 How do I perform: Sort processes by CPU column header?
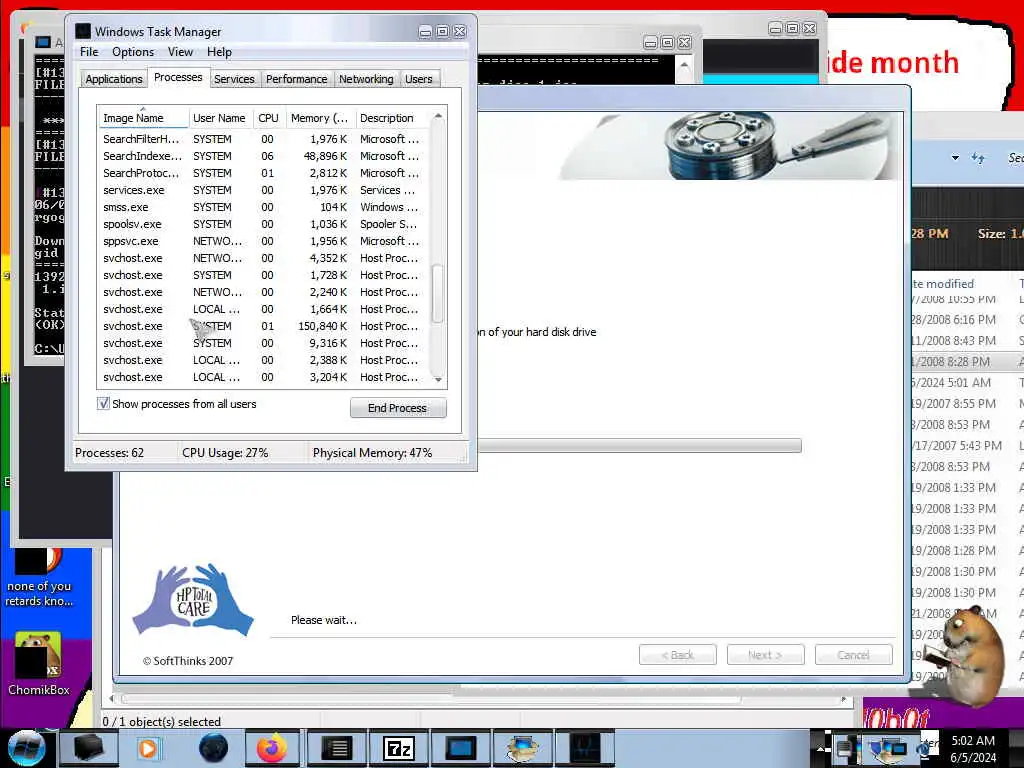(268, 118)
